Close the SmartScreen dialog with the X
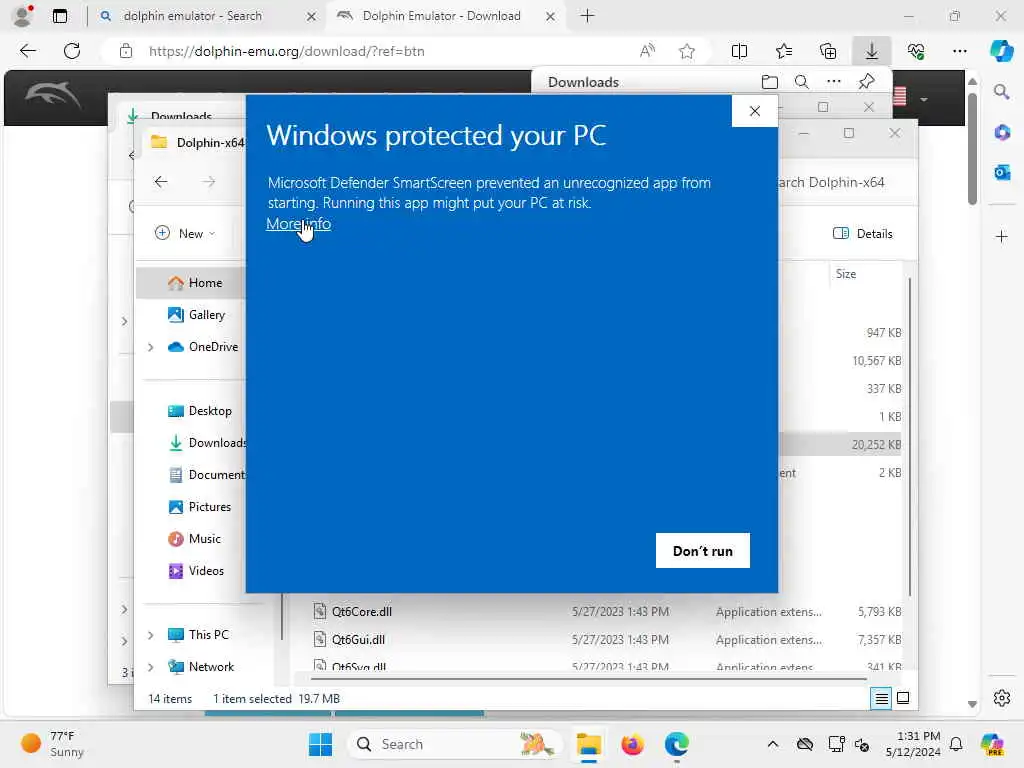Screen dimensions: 1024x768 pyautogui.click(x=755, y=111)
